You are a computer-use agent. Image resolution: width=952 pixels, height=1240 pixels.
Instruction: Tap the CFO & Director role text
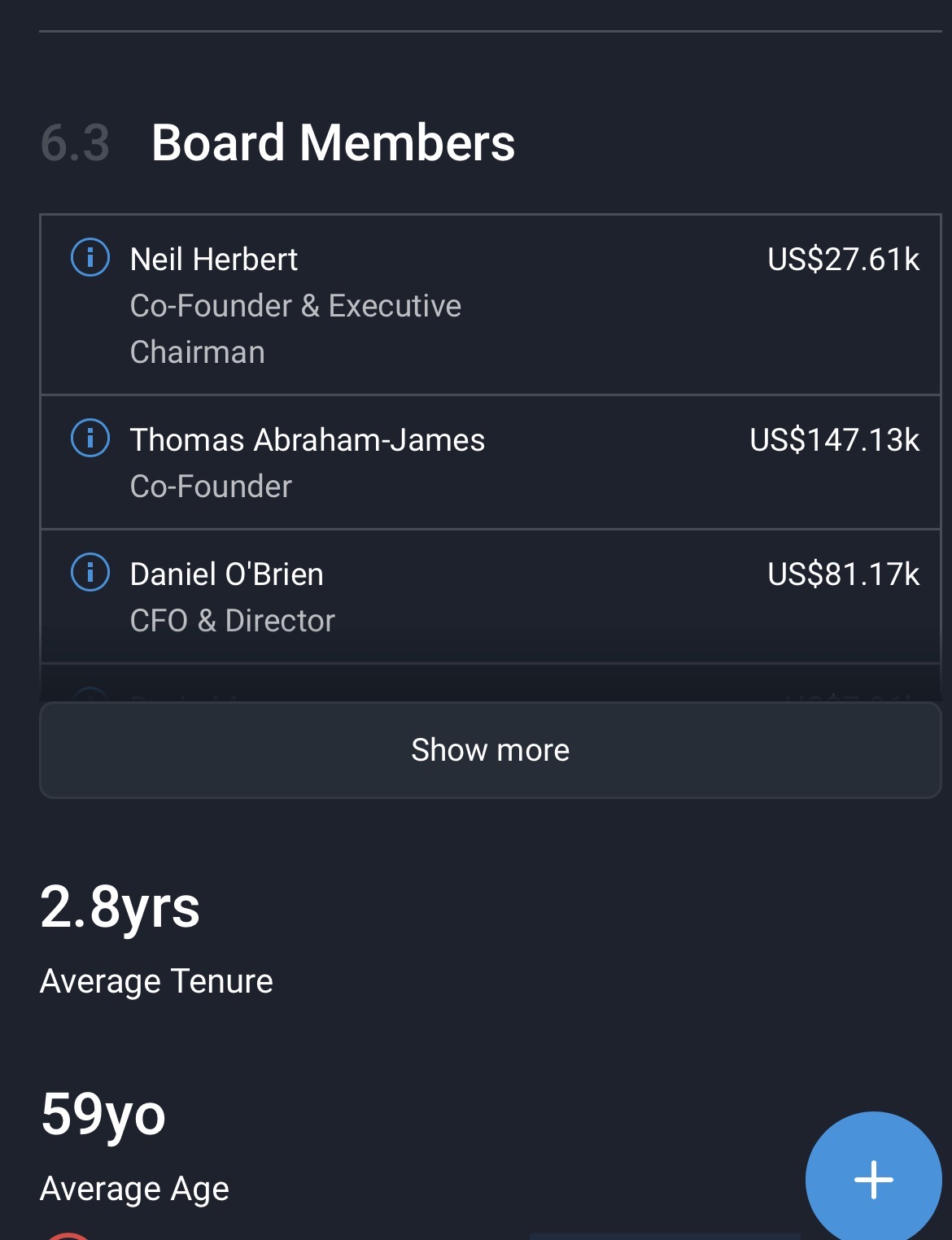[233, 621]
